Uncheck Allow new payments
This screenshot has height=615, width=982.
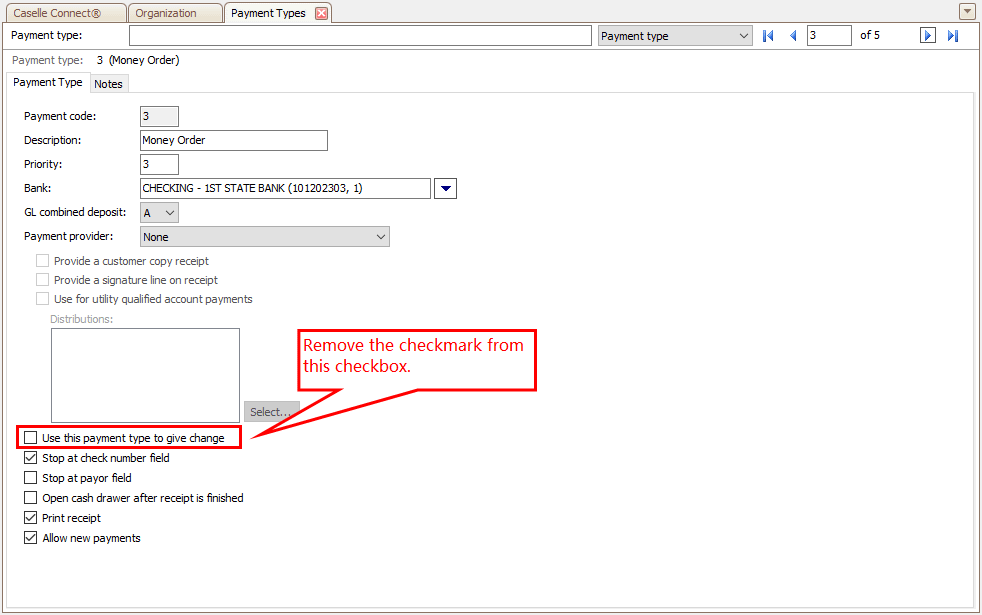click(x=31, y=538)
